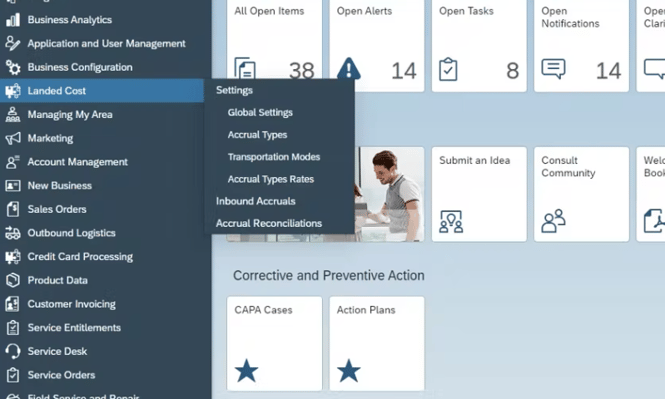Click the Managing My Area icon
The height and width of the screenshot is (399, 665).
coord(13,114)
